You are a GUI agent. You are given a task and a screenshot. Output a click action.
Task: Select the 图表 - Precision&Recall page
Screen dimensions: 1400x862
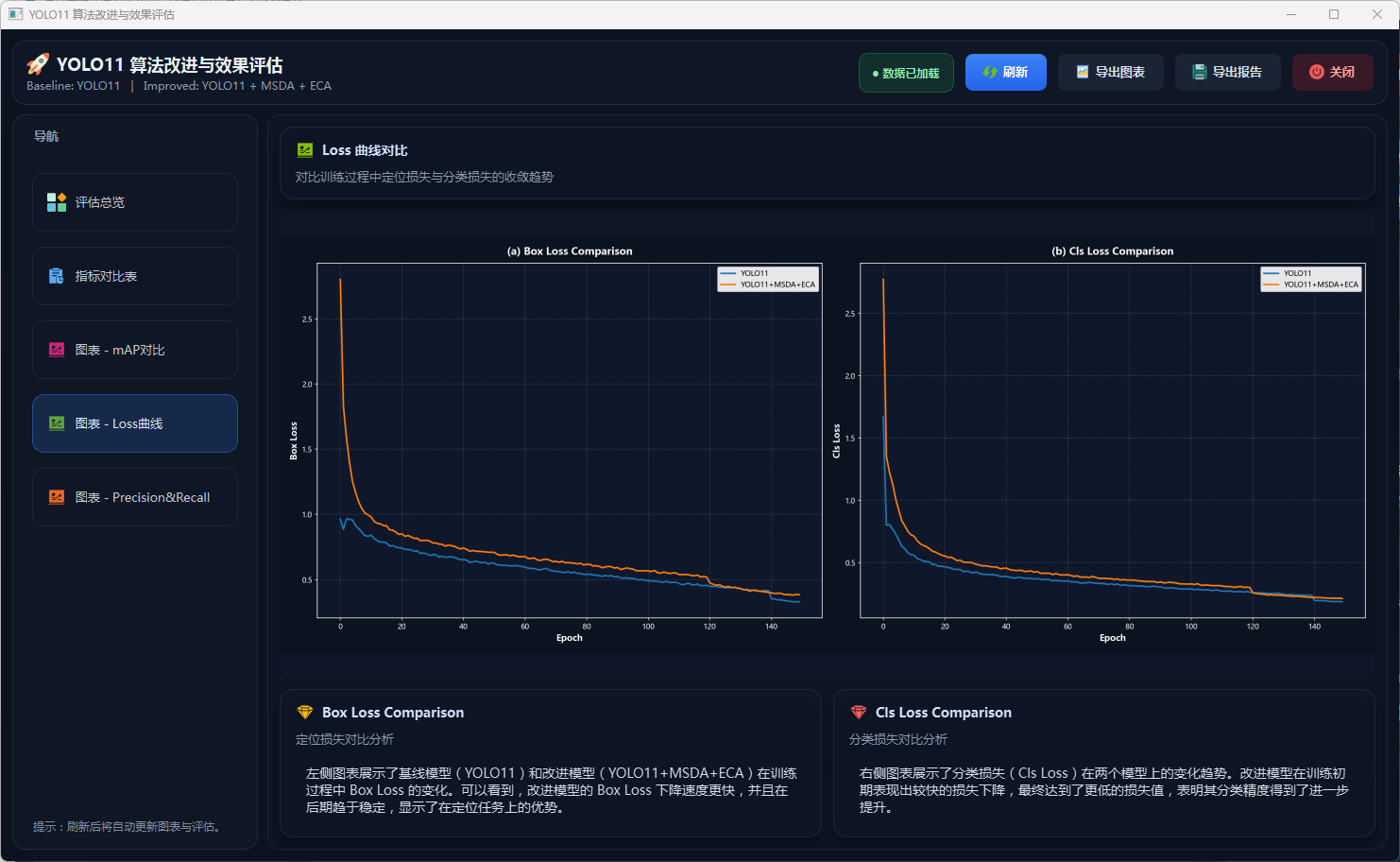[x=135, y=497]
